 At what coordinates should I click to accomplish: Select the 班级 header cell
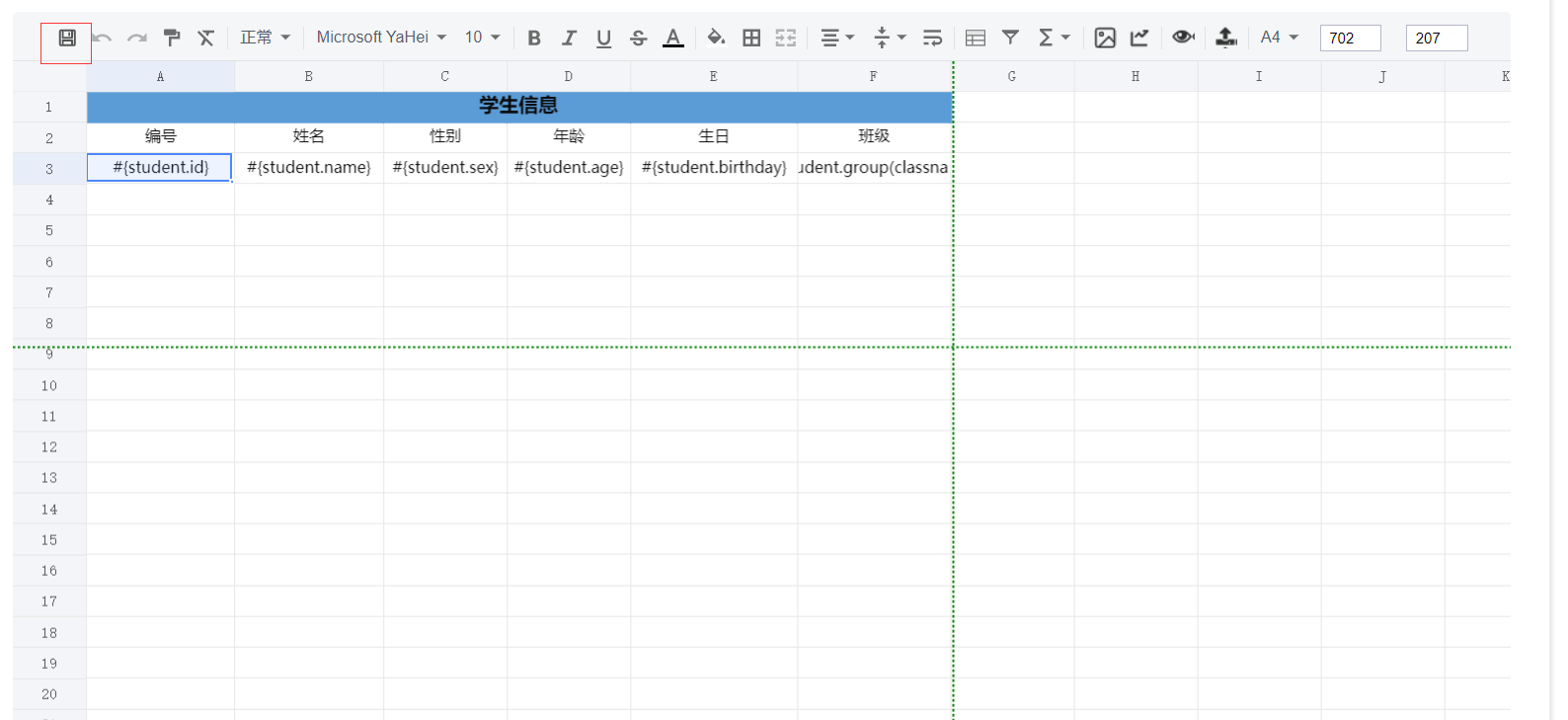[x=875, y=137]
